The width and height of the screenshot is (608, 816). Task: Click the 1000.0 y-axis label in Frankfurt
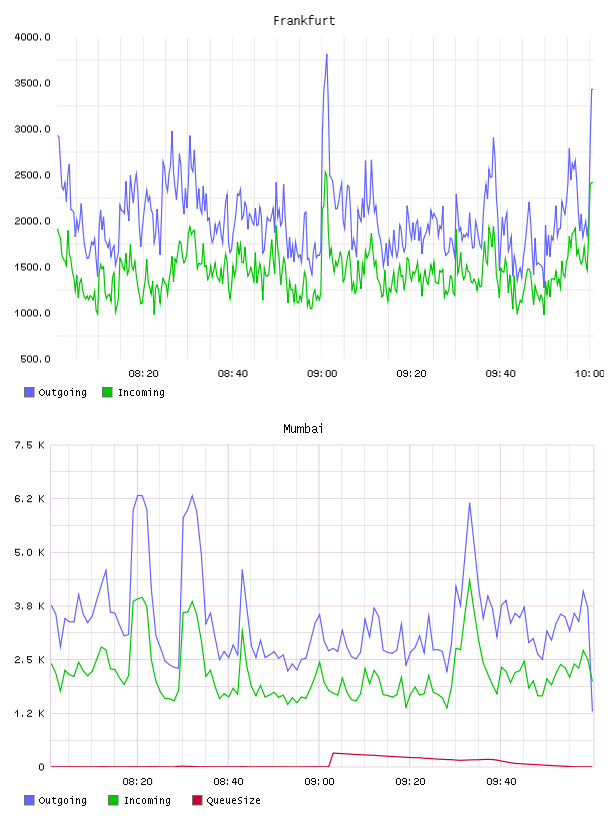pos(32,313)
